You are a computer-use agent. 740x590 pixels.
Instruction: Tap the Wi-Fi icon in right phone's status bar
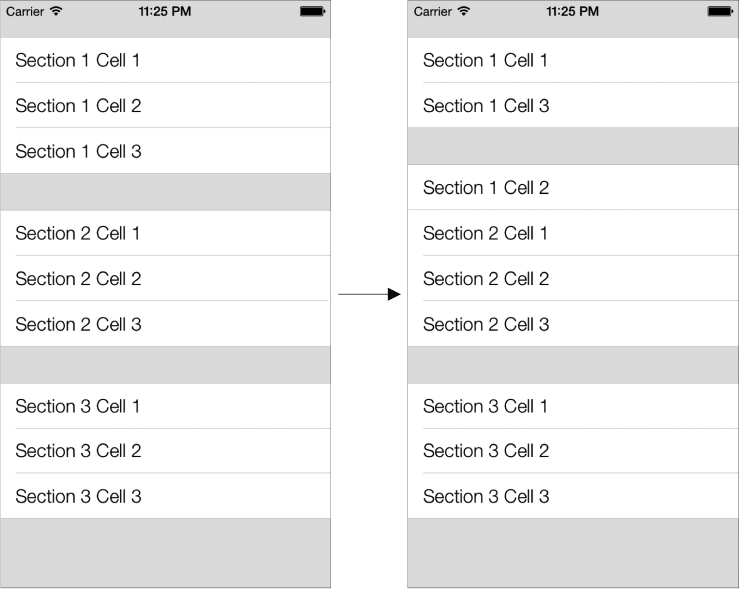pos(463,11)
